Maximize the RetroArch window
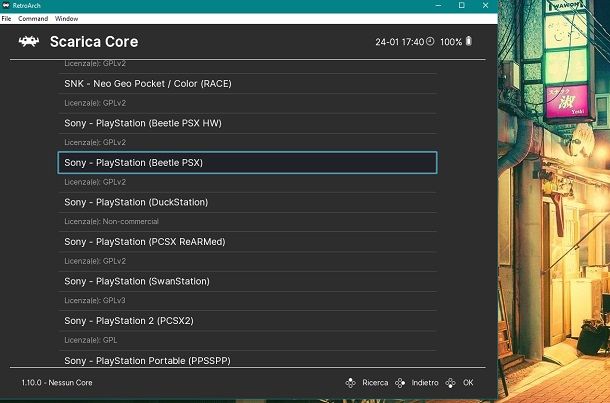This screenshot has height=403, width=610. pyautogui.click(x=462, y=5)
